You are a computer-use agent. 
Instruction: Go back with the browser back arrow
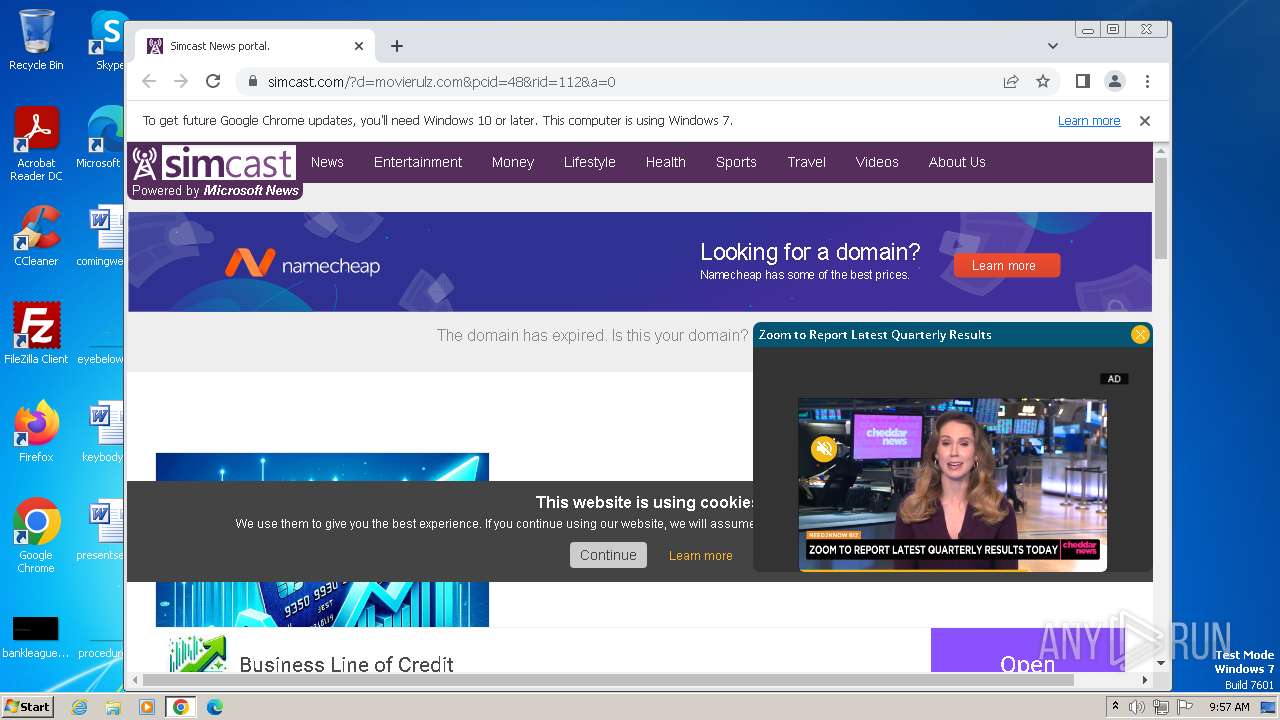click(149, 81)
